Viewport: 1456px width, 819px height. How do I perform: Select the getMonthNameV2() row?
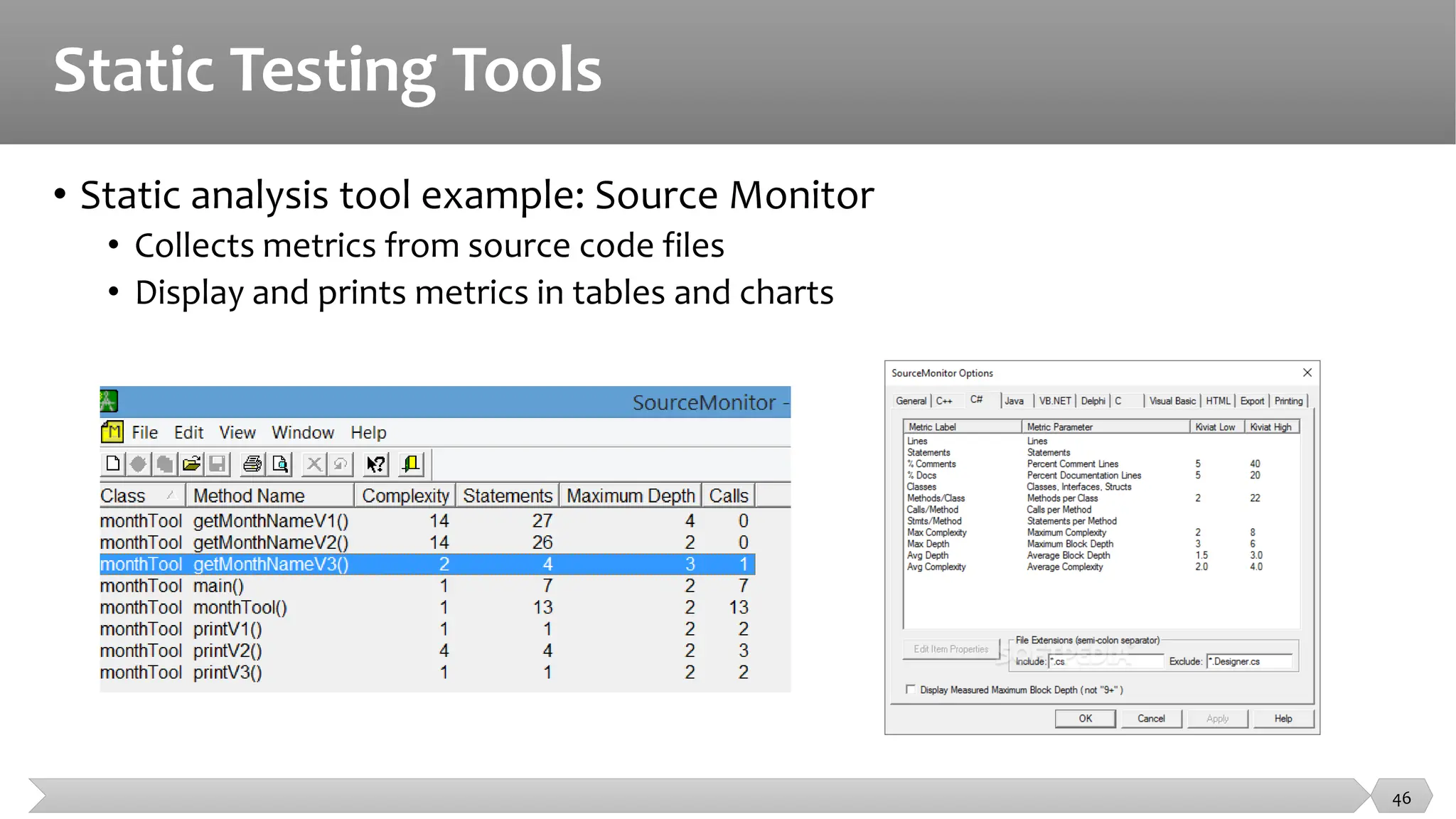[427, 542]
